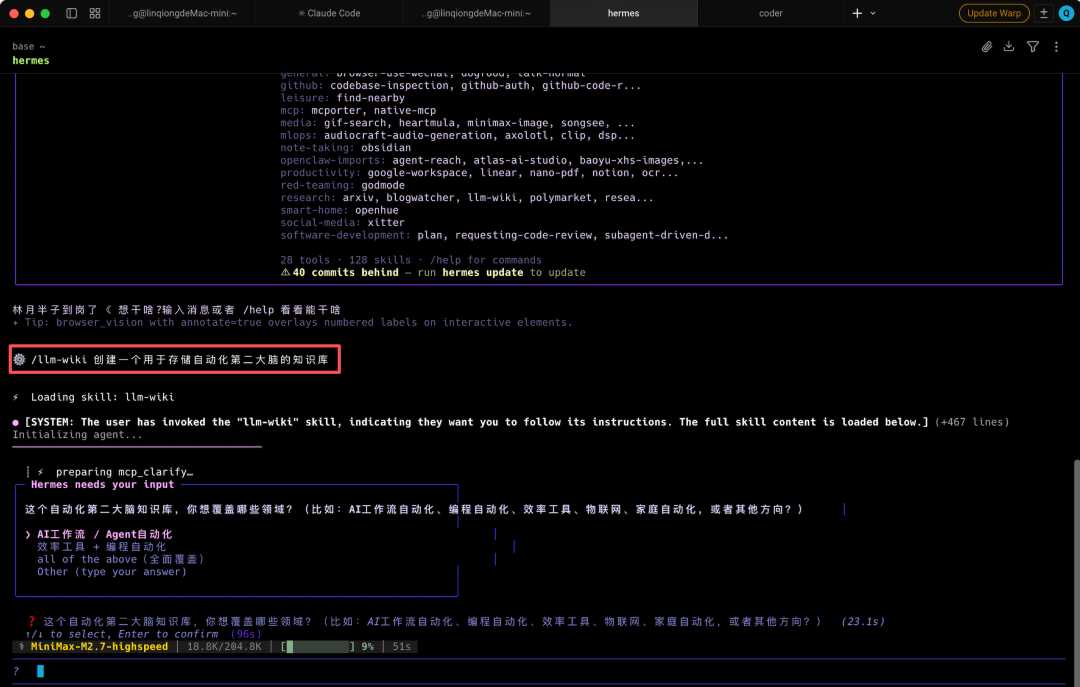
Task: Click the 'github:' skills category line
Action: [461, 85]
